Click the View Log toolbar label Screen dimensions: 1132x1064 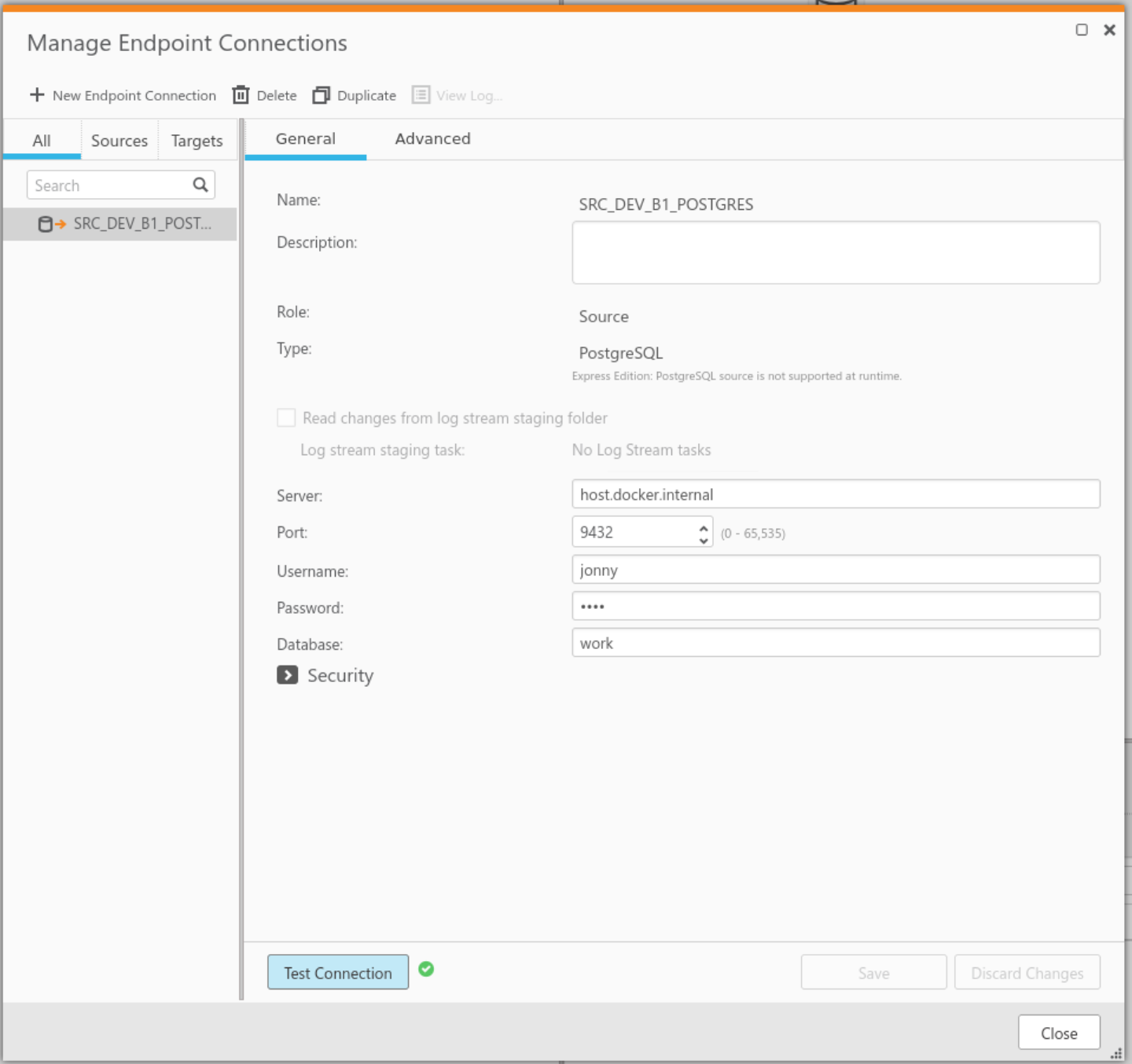(x=469, y=96)
